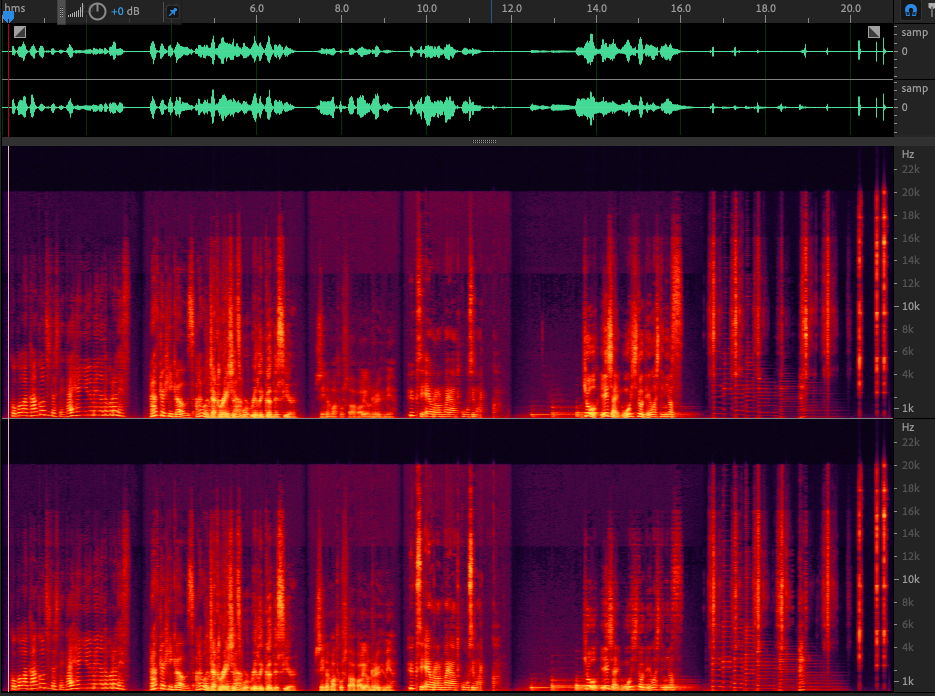Click the +0 dB gain value
Viewport: 935px width, 696px height.
click(x=125, y=11)
